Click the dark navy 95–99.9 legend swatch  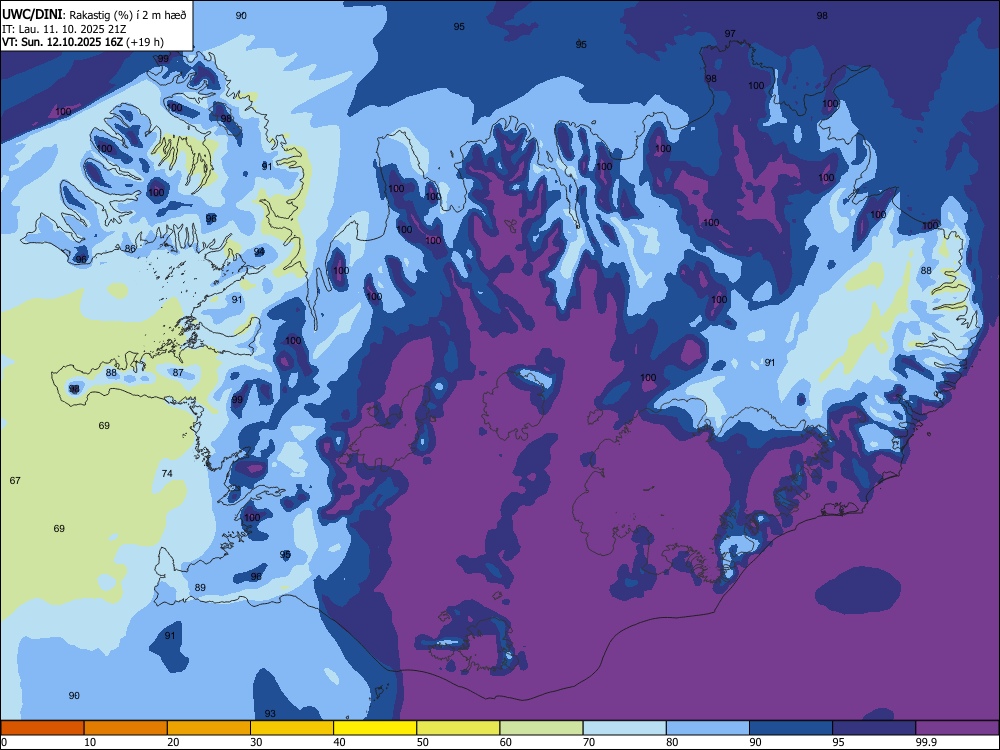point(874,728)
